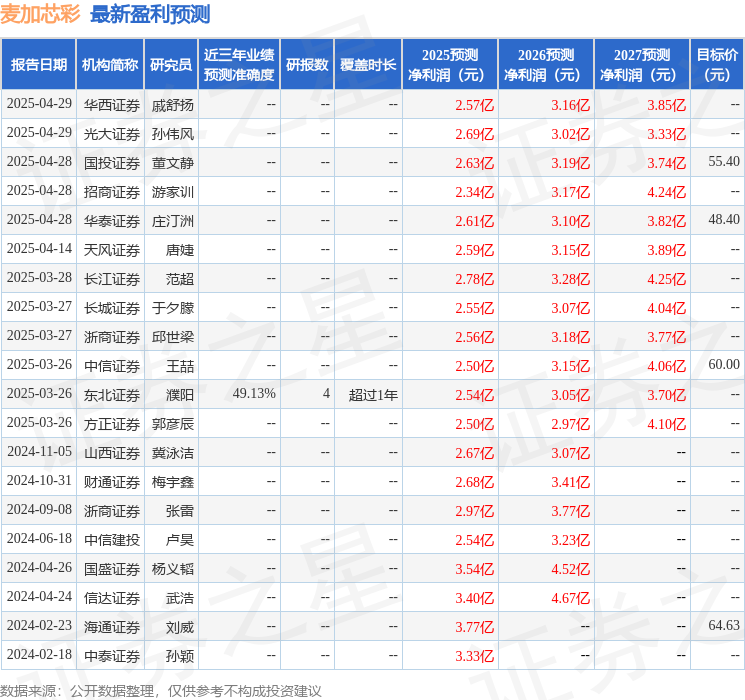The height and width of the screenshot is (700, 745).
Task: Click the 数据来源 disclaimer footer text
Action: click(x=161, y=690)
